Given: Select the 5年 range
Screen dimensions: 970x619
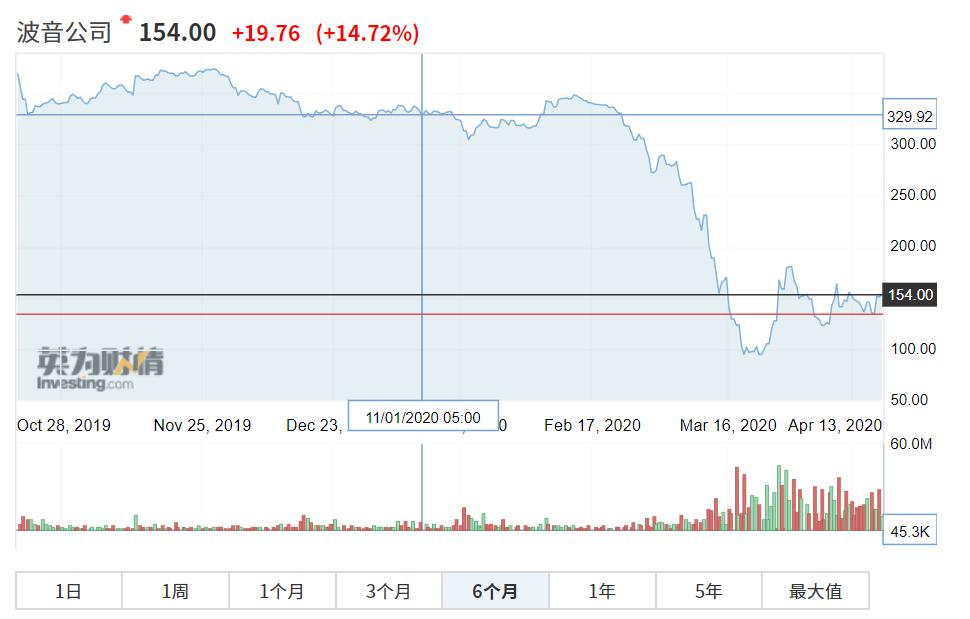Looking at the screenshot, I should 710,590.
